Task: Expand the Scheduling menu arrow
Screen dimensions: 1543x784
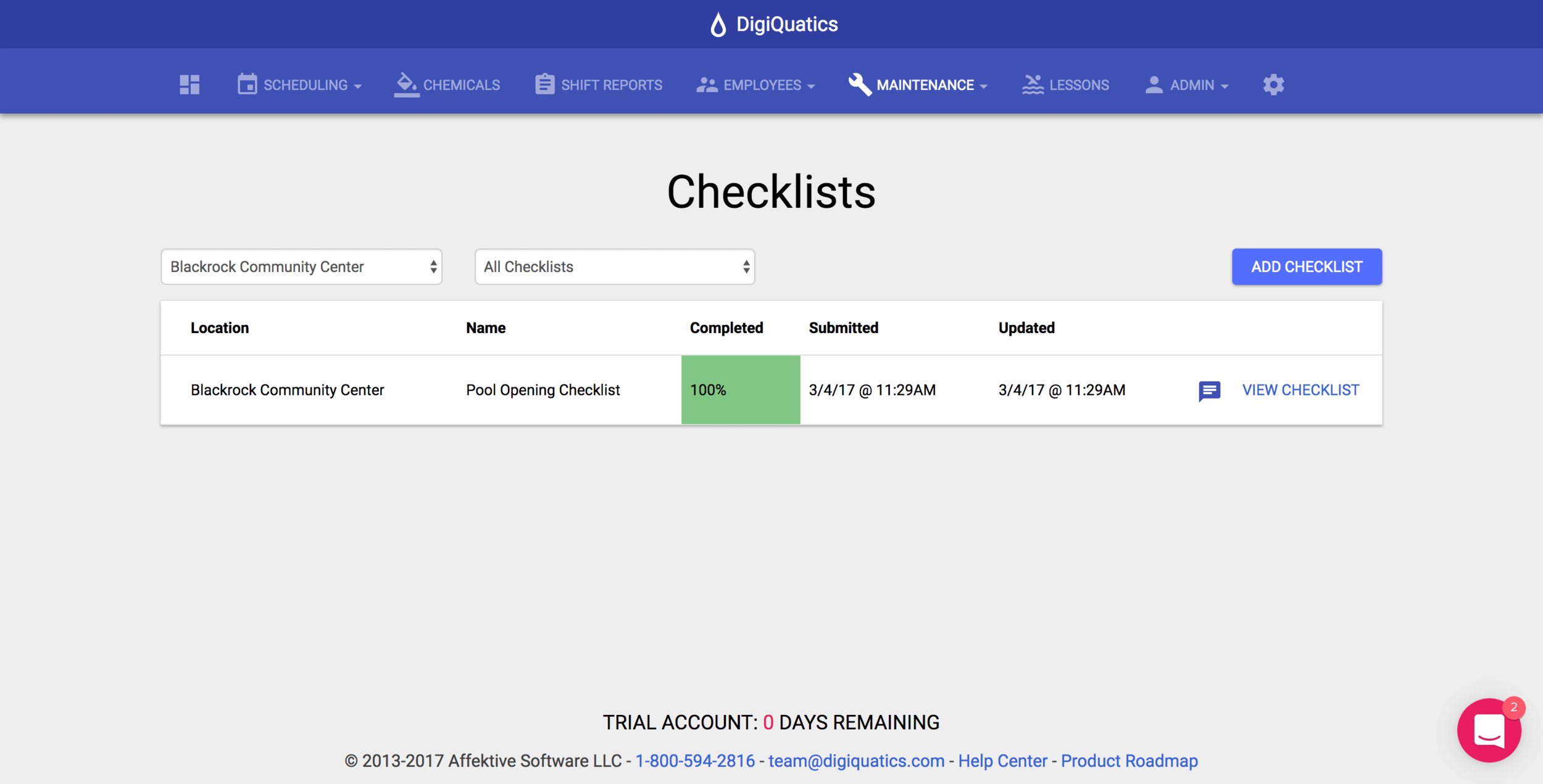Action: [358, 86]
